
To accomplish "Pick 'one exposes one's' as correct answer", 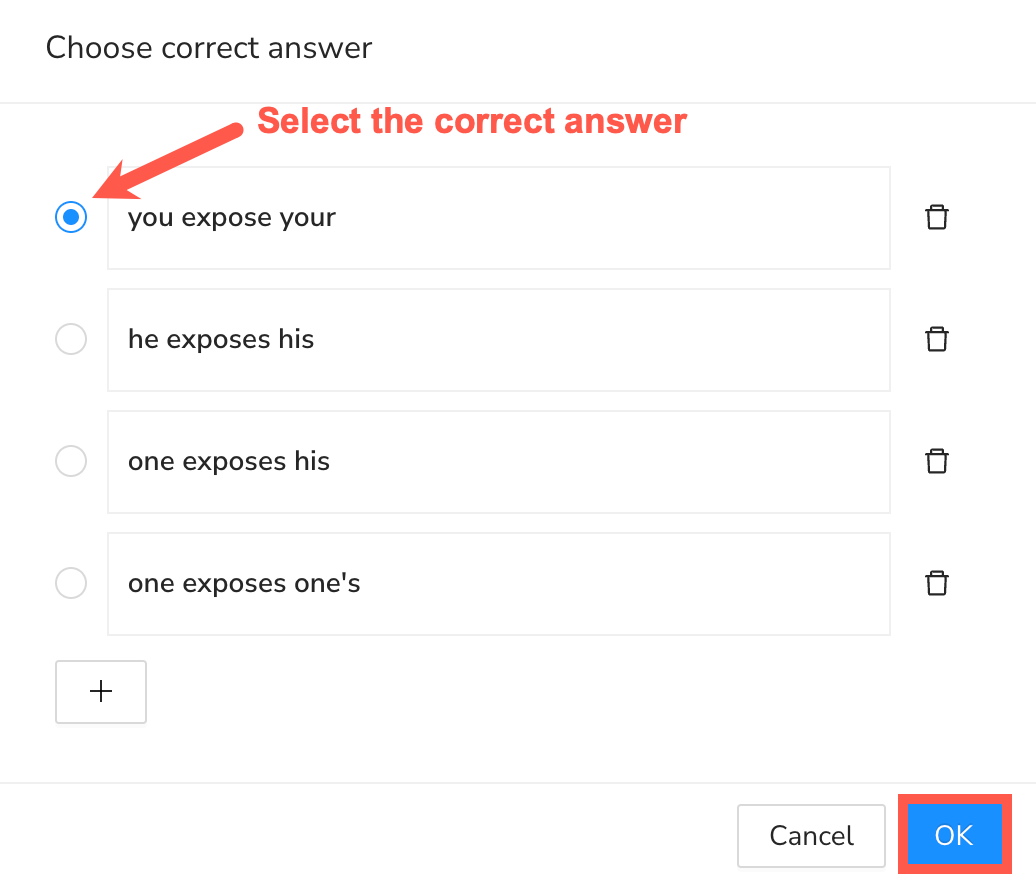I will tap(71, 583).
